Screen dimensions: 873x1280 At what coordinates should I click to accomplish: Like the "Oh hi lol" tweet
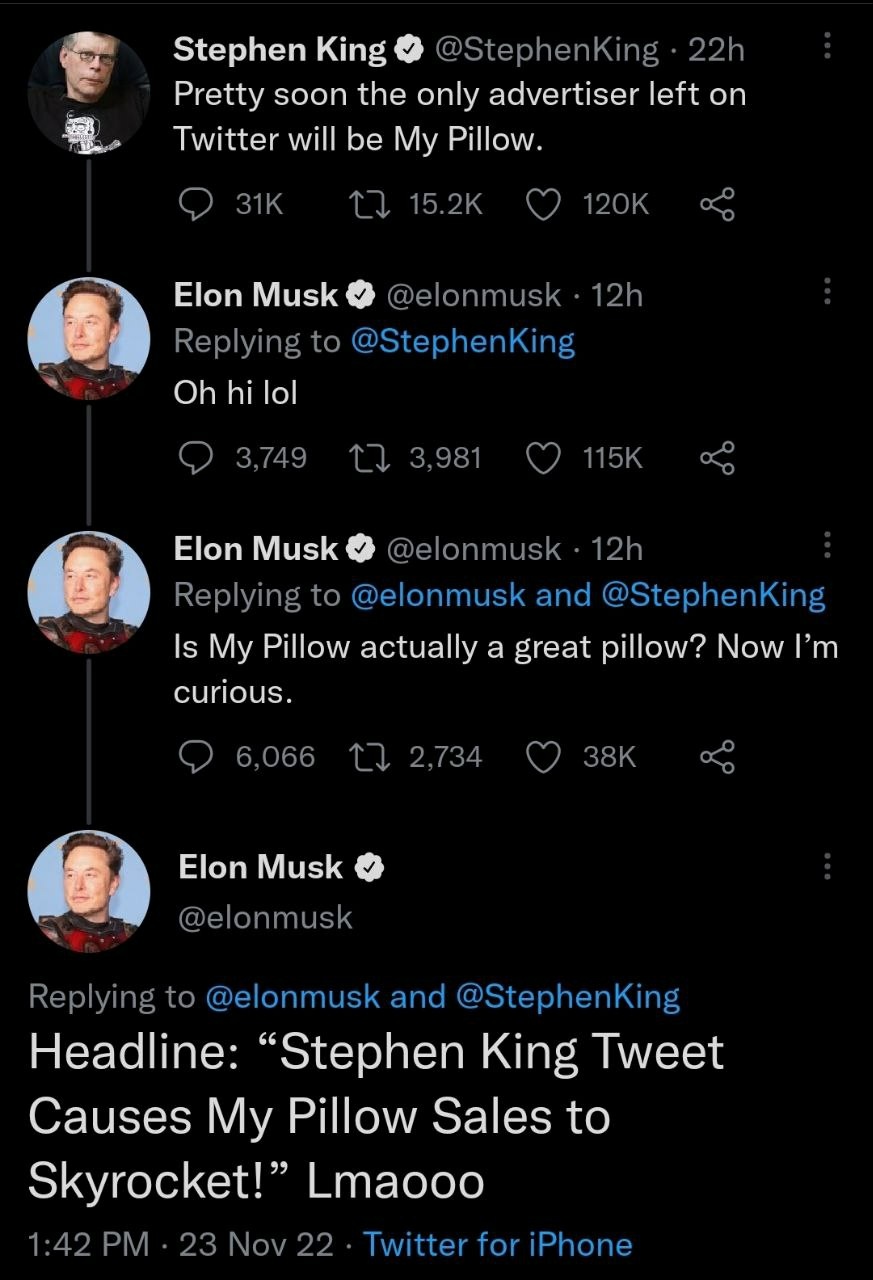[543, 458]
